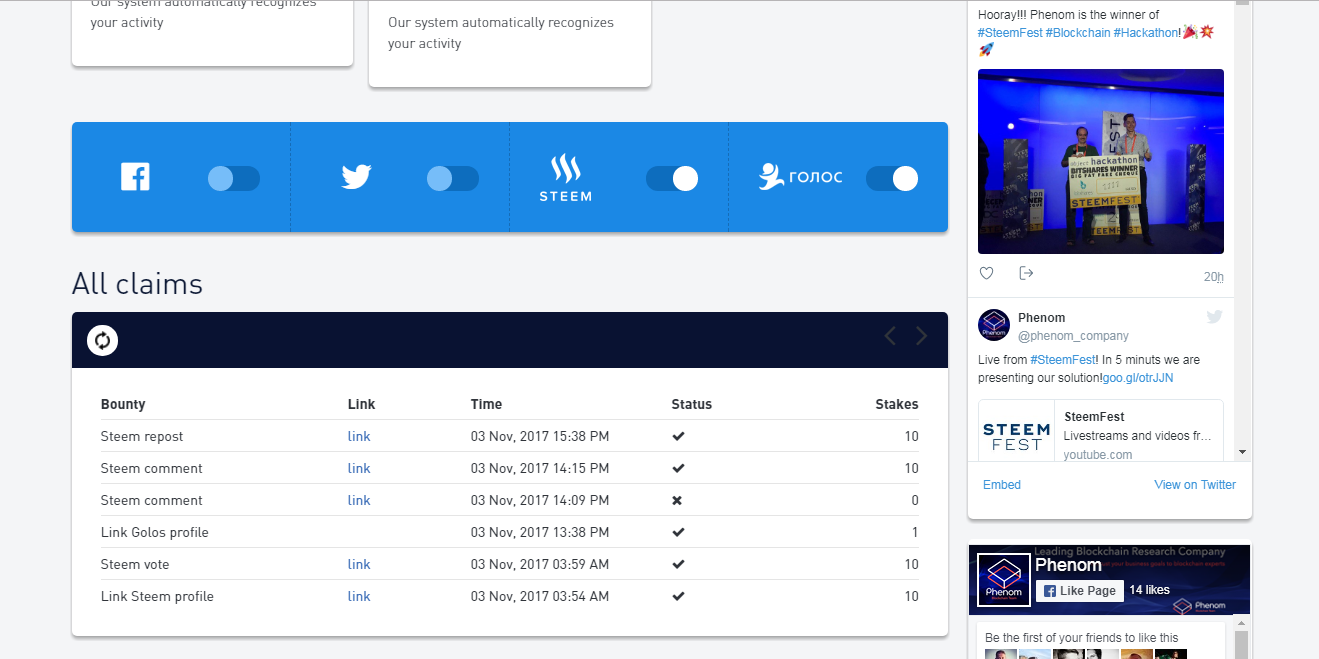
Task: Go to previous claims page arrow
Action: click(890, 336)
